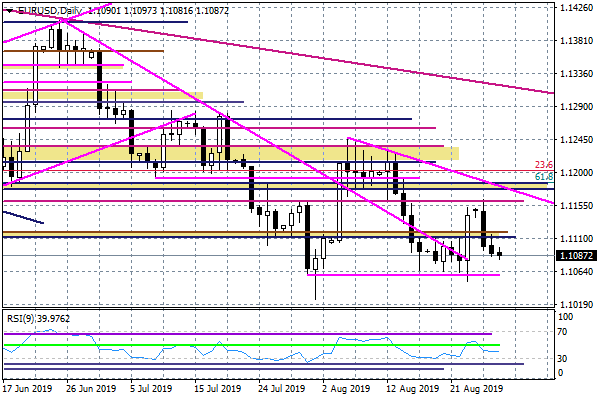
Task: Click the 1.12900 price on the axis
Action: point(576,106)
